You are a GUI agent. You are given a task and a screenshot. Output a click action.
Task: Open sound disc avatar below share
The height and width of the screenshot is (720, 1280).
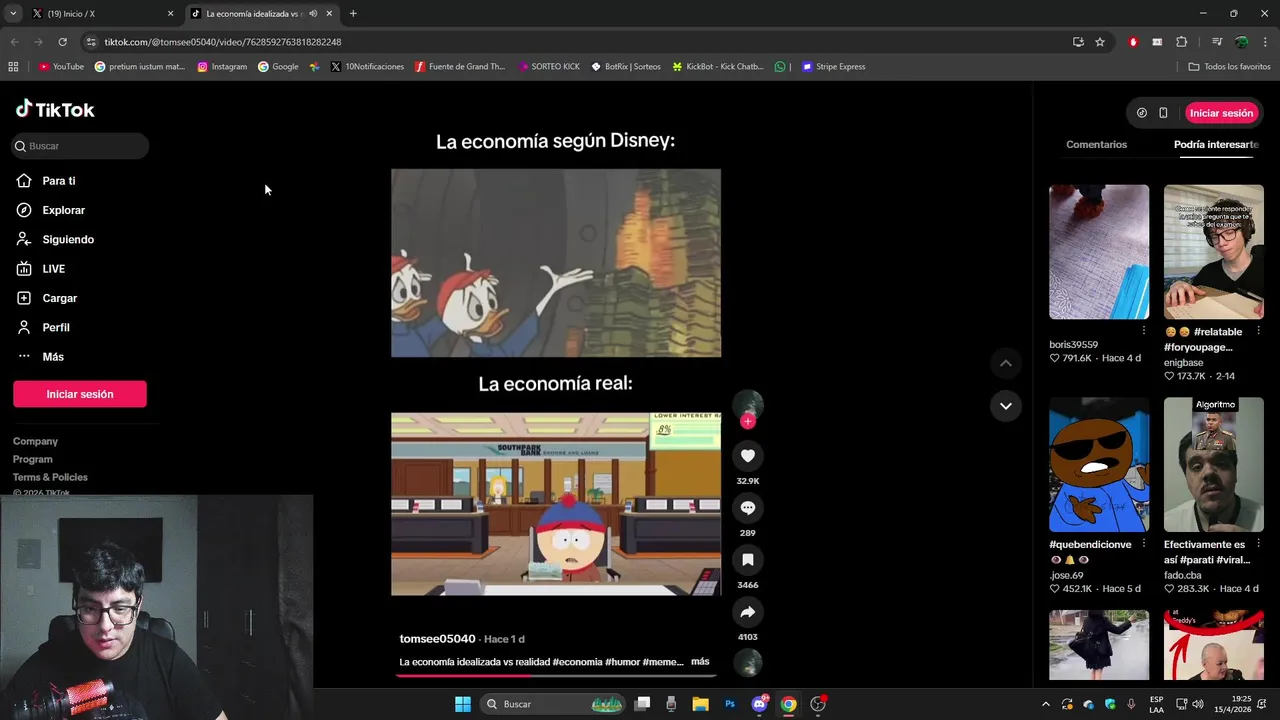click(x=747, y=662)
